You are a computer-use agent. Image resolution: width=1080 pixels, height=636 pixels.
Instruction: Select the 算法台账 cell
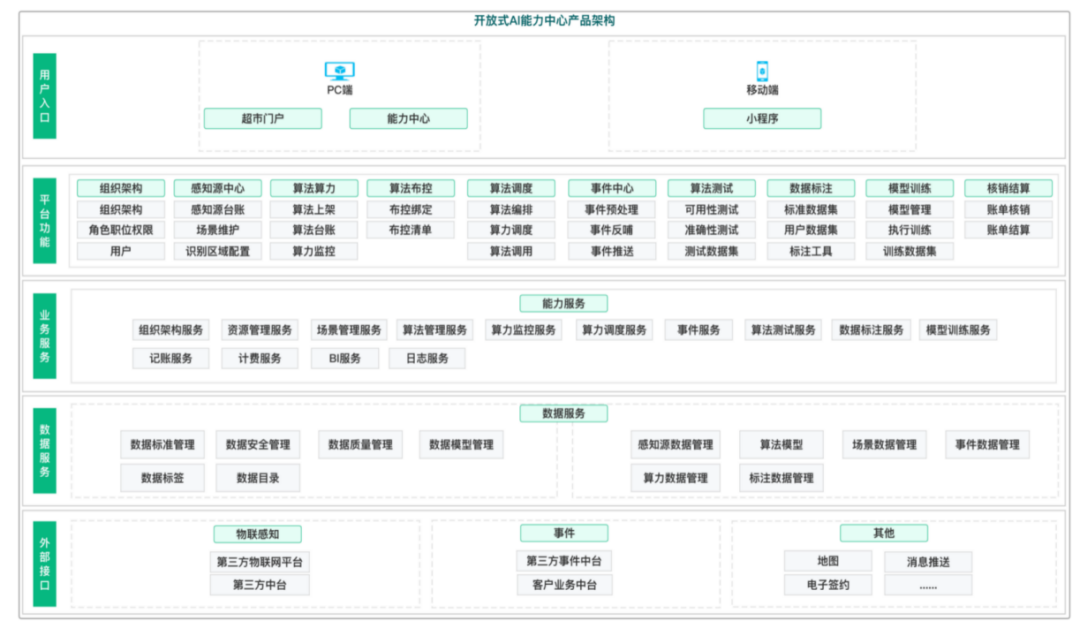click(314, 230)
